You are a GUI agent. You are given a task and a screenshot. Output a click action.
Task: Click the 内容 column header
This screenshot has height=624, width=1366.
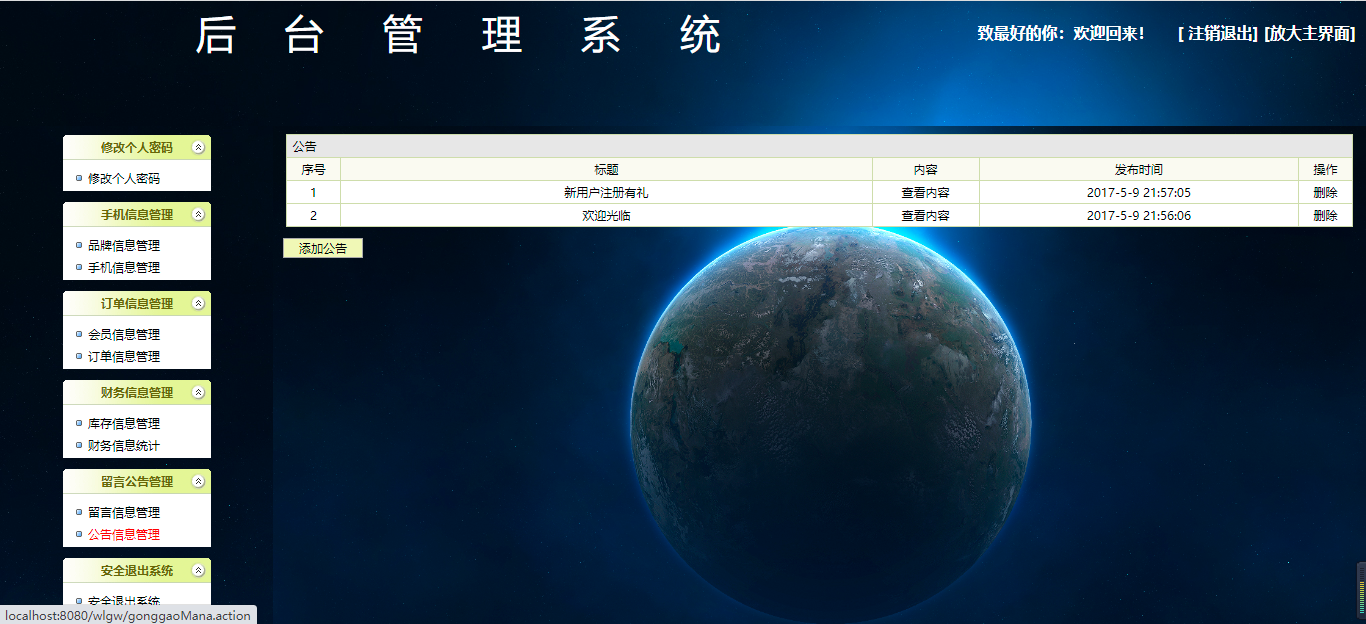pos(926,169)
